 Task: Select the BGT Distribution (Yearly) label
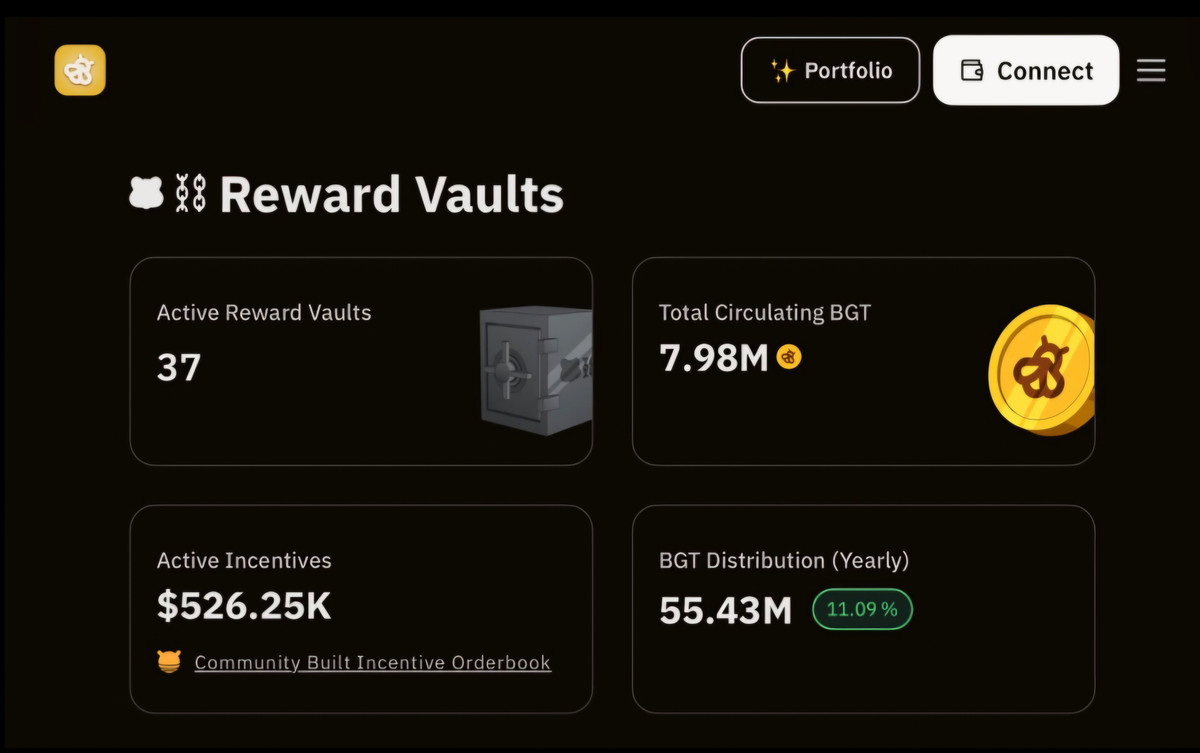click(x=784, y=561)
